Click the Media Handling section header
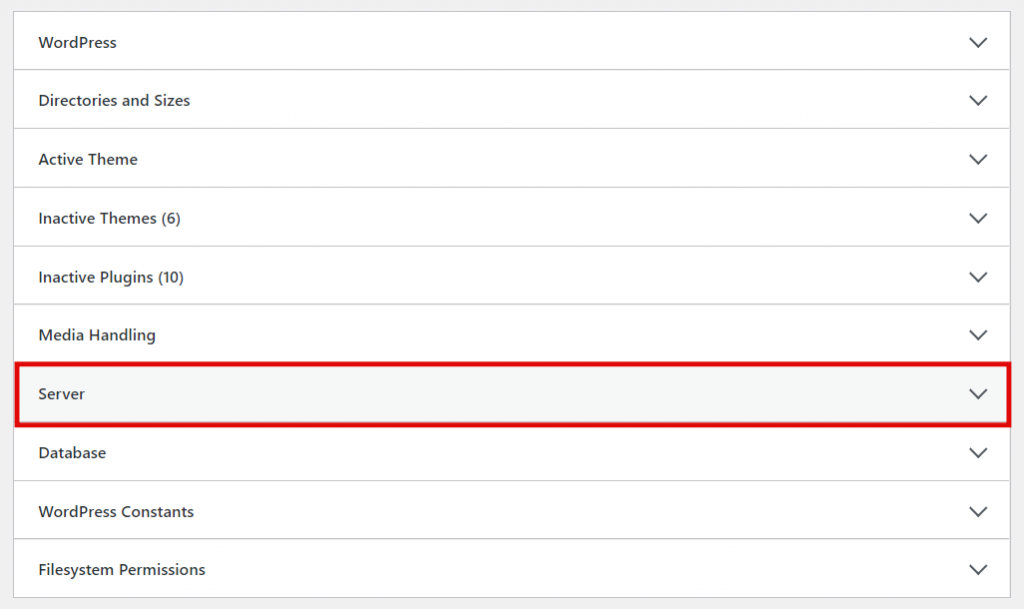The image size is (1024, 609). (96, 335)
